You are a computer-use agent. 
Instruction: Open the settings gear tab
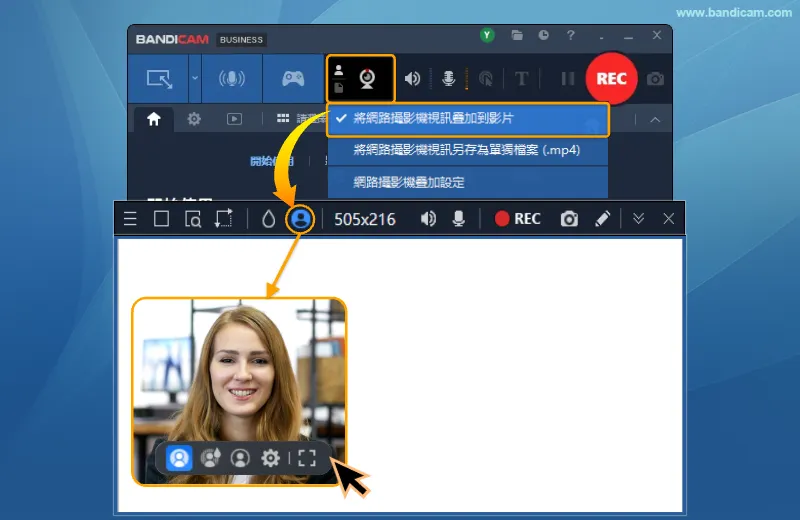click(194, 119)
